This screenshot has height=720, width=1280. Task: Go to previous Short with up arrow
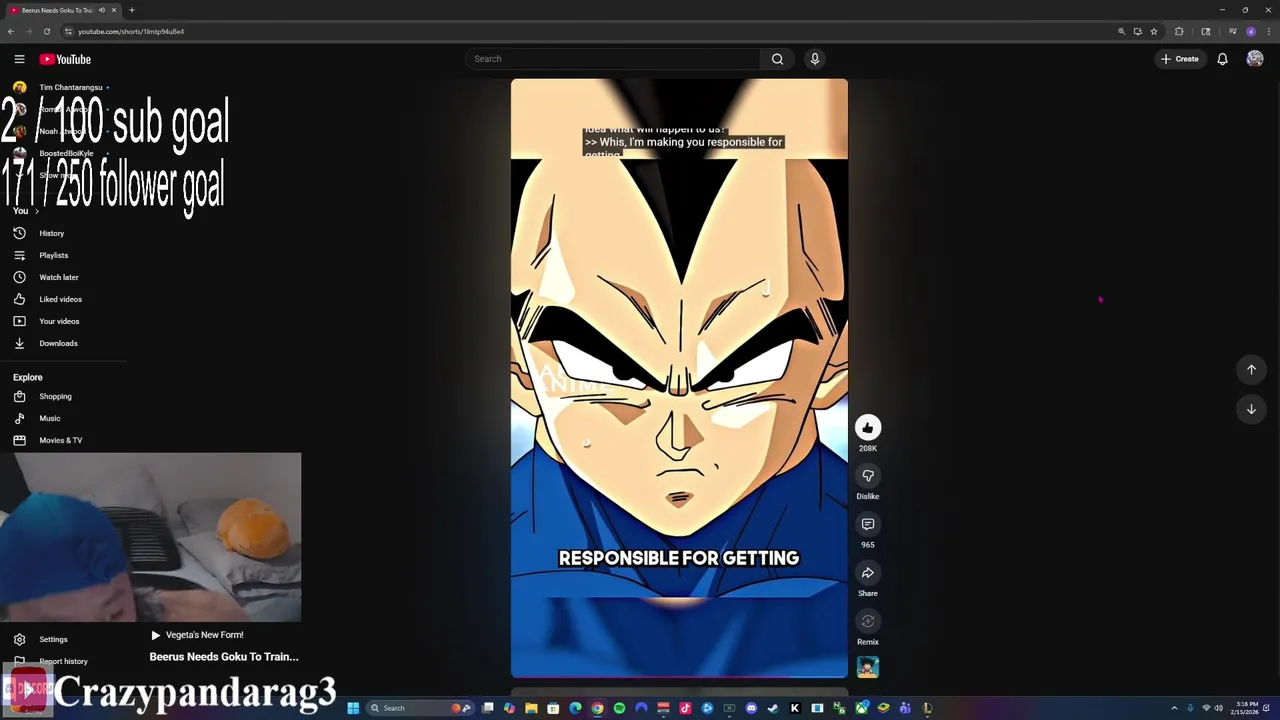1251,370
